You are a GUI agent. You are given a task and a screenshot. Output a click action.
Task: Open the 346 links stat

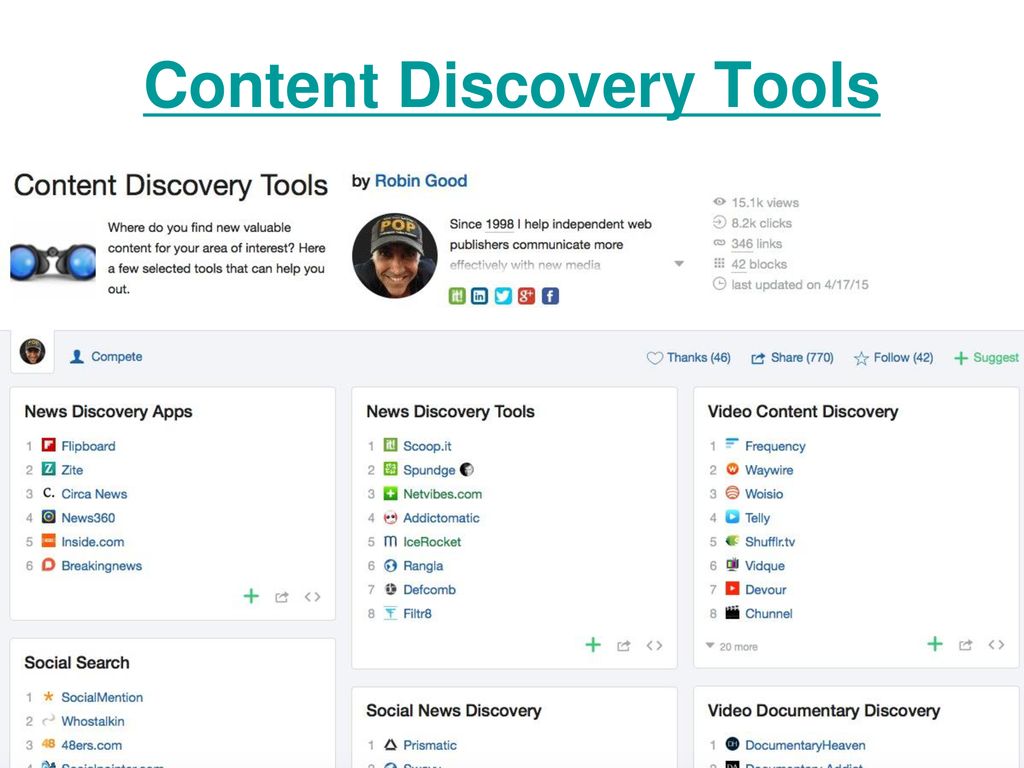click(x=756, y=244)
